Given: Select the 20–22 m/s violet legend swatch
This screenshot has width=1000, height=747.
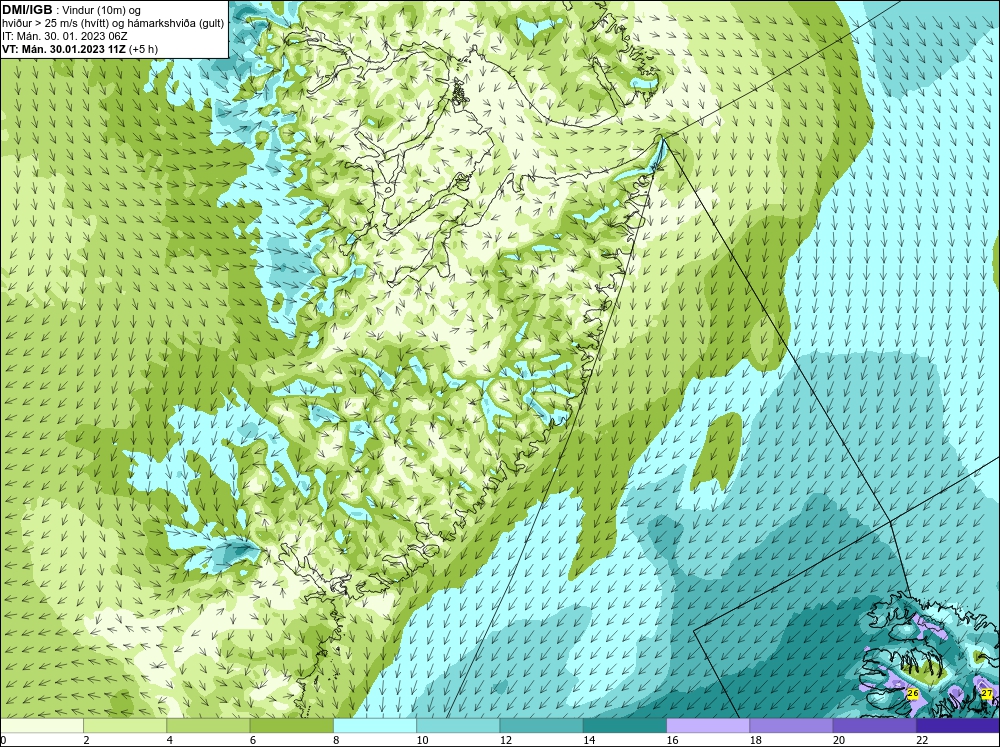Looking at the screenshot, I should pyautogui.click(x=874, y=725).
